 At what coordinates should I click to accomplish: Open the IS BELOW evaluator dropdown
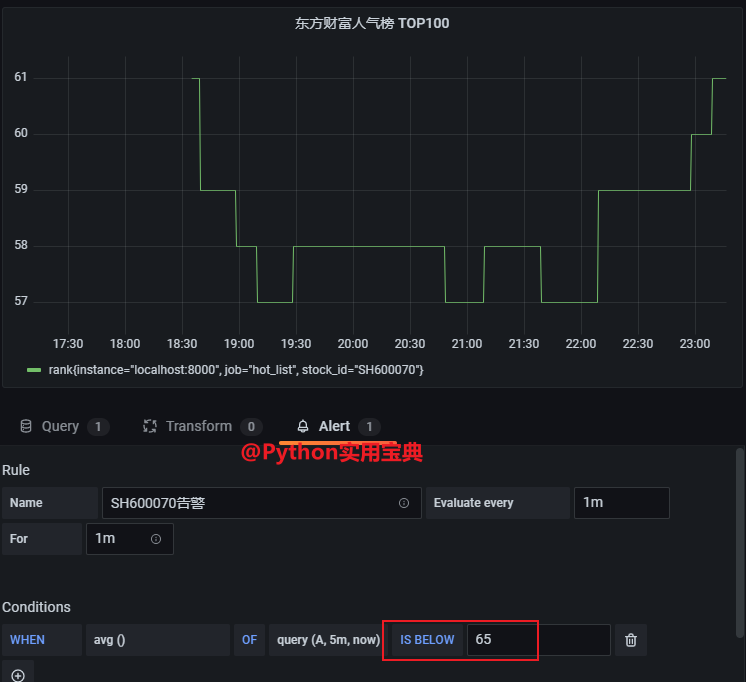(427, 640)
